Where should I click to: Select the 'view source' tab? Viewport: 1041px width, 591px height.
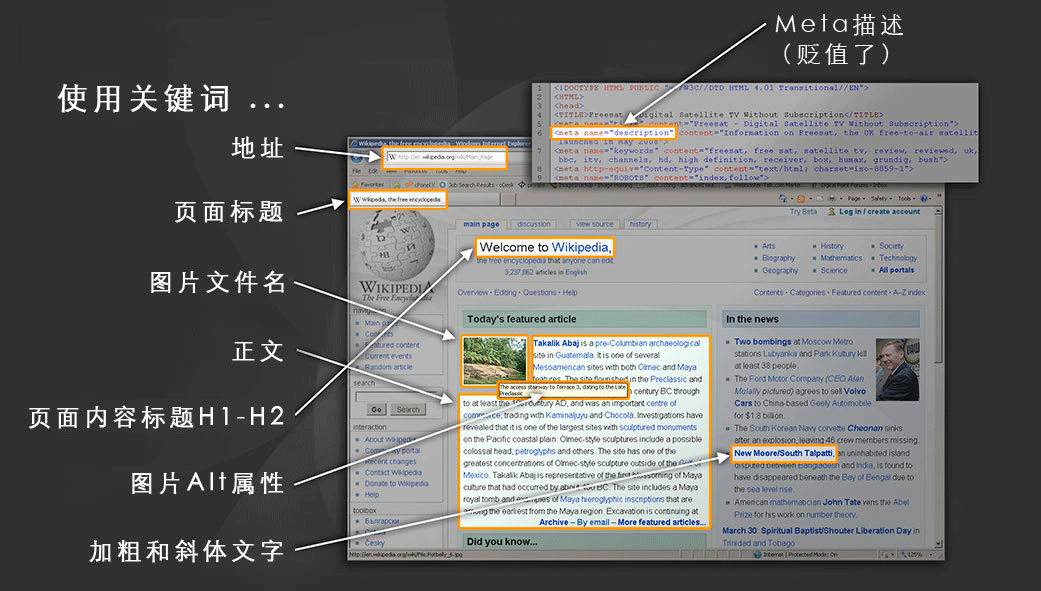click(594, 224)
